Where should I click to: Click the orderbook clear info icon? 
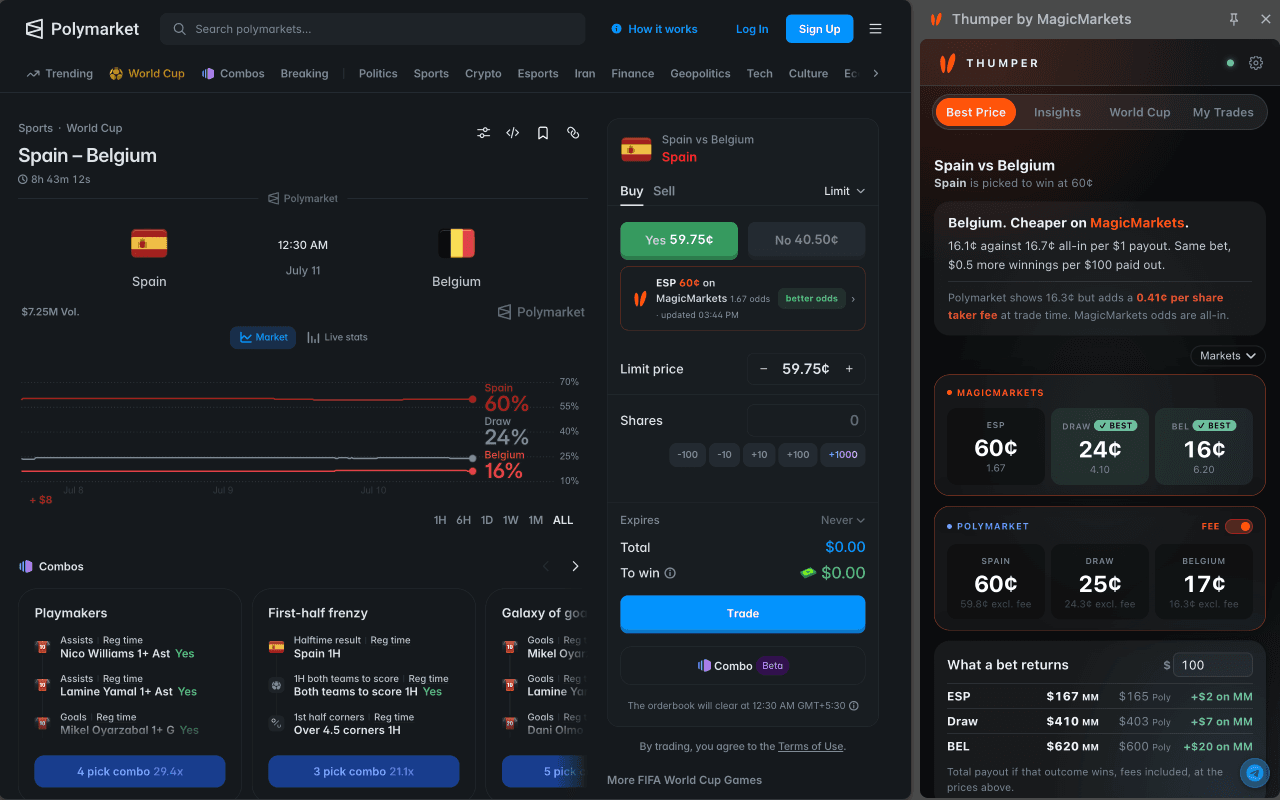click(x=853, y=705)
